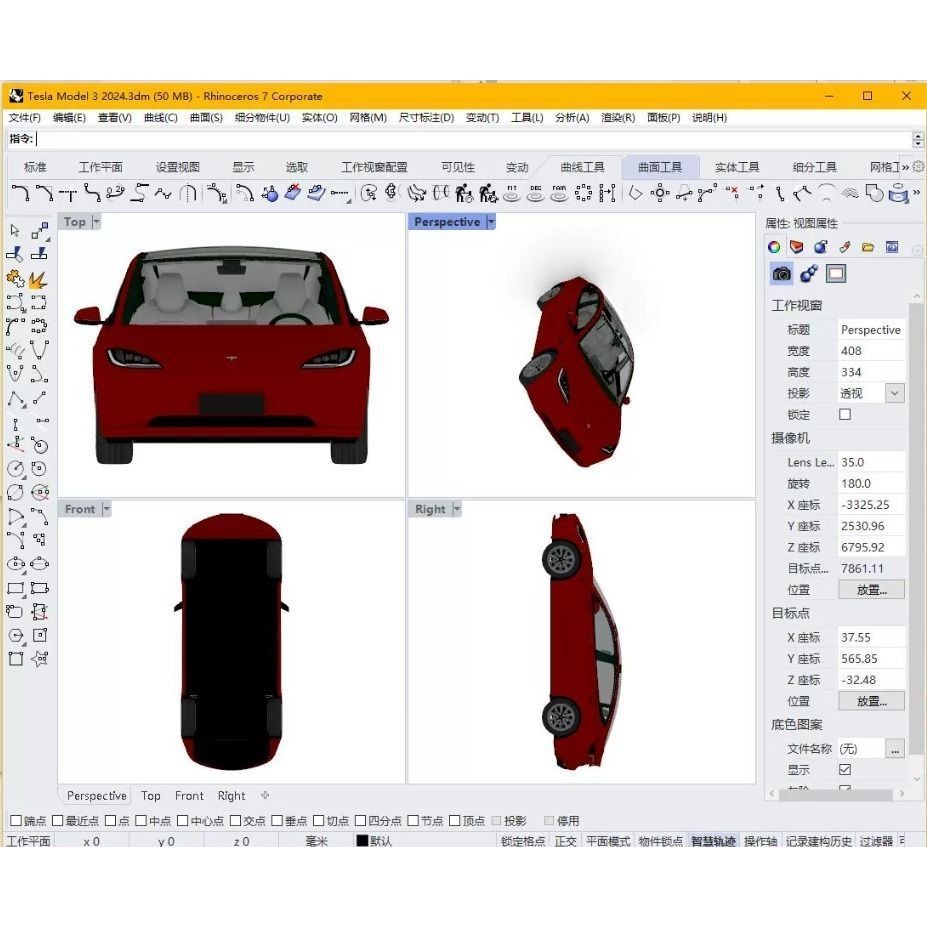Select the polygon tool in left toolbar
927x927 pixels.
(x=16, y=636)
